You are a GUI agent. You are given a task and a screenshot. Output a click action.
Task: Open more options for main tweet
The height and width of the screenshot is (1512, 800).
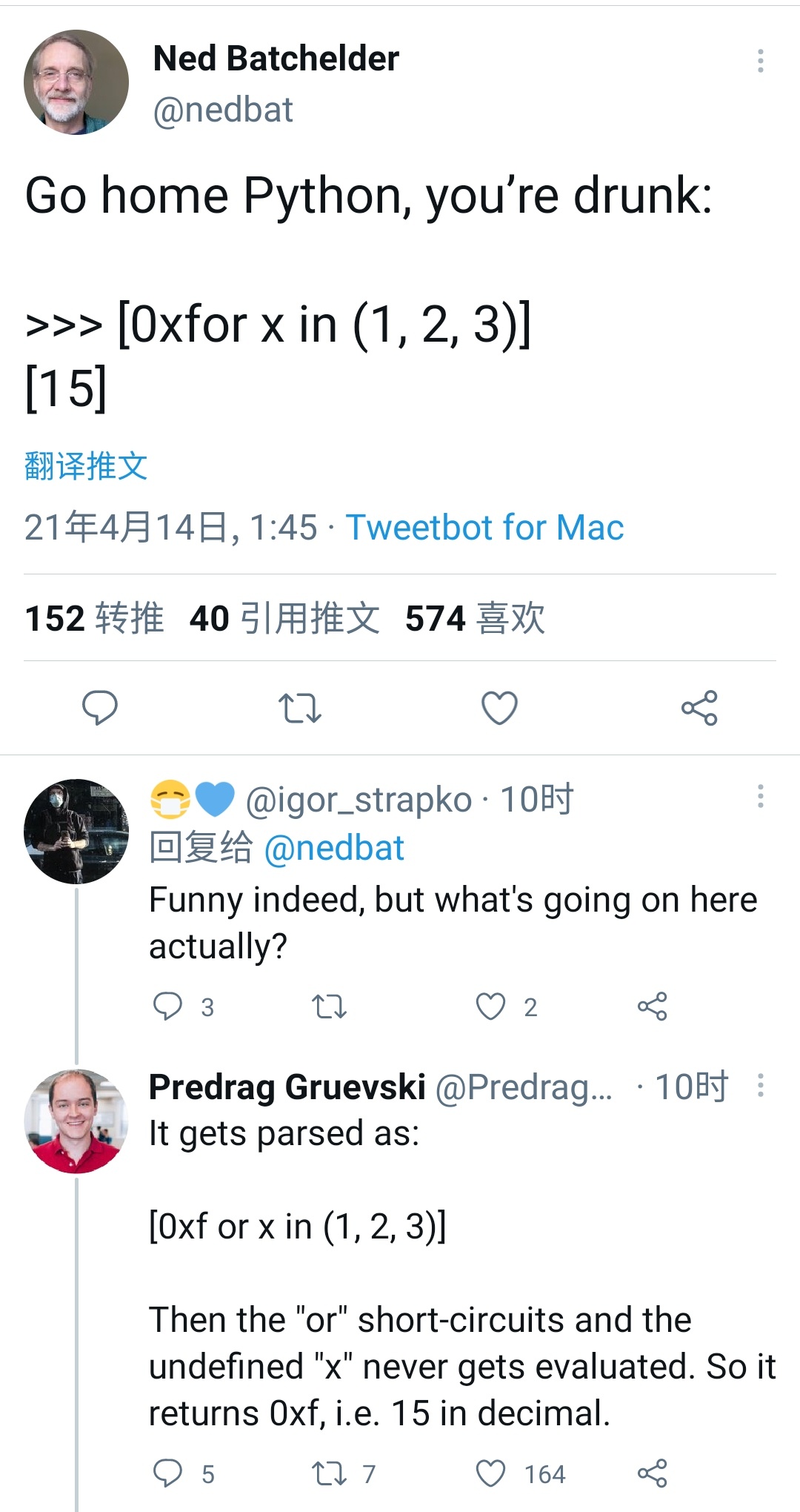760,61
